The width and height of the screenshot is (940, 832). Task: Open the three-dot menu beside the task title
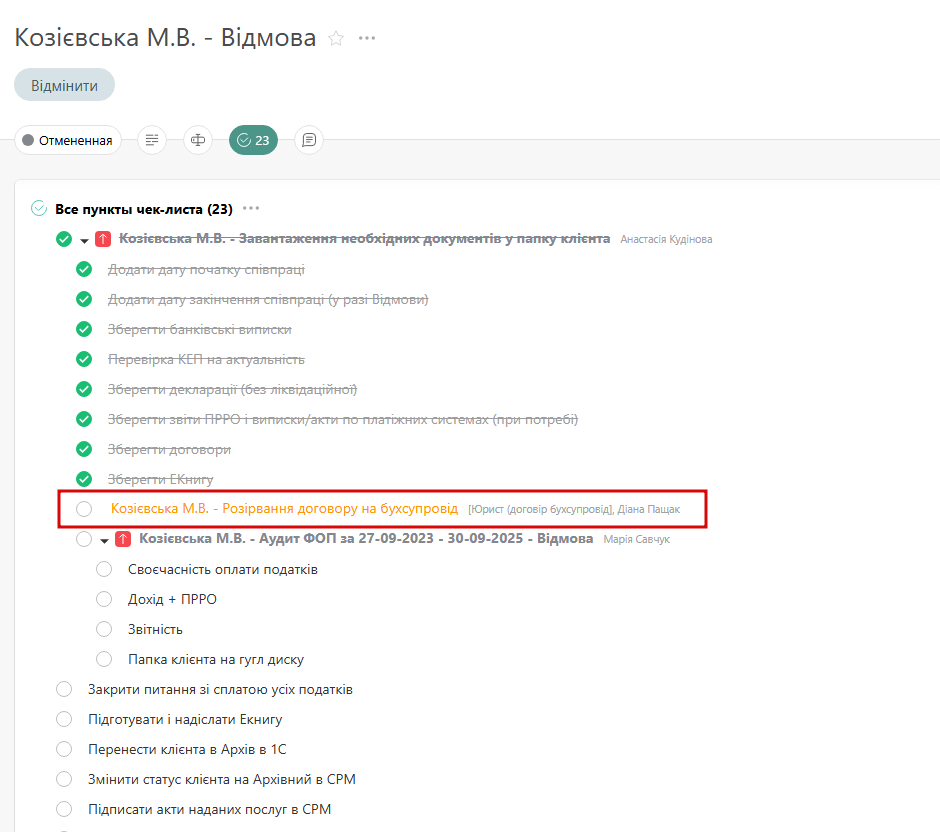[x=367, y=38]
